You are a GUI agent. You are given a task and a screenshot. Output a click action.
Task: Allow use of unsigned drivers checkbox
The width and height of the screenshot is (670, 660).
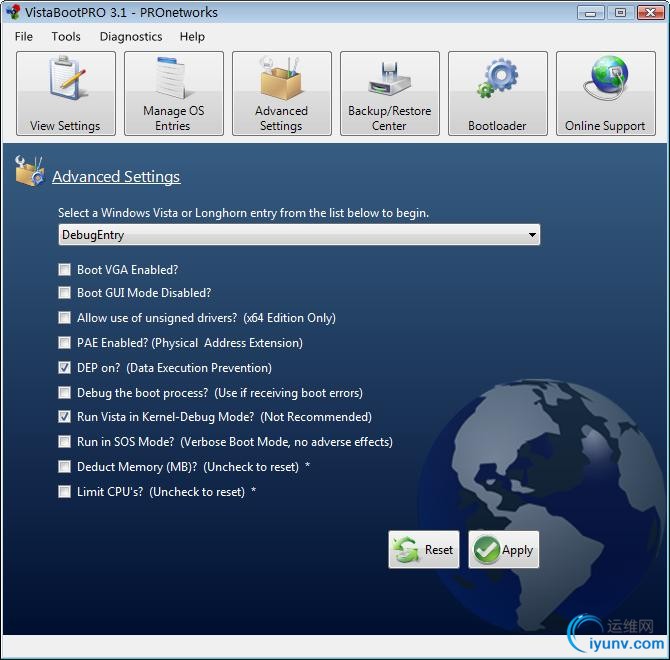pyautogui.click(x=65, y=317)
